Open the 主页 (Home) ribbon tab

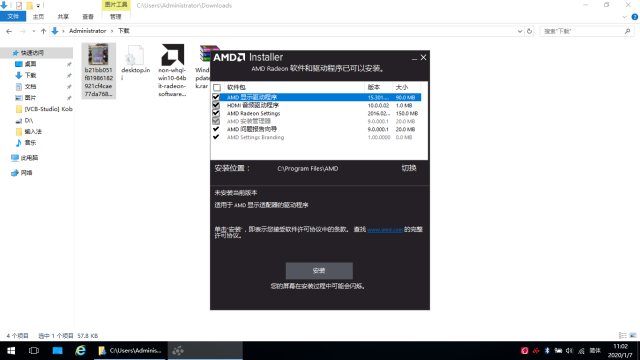pos(38,16)
